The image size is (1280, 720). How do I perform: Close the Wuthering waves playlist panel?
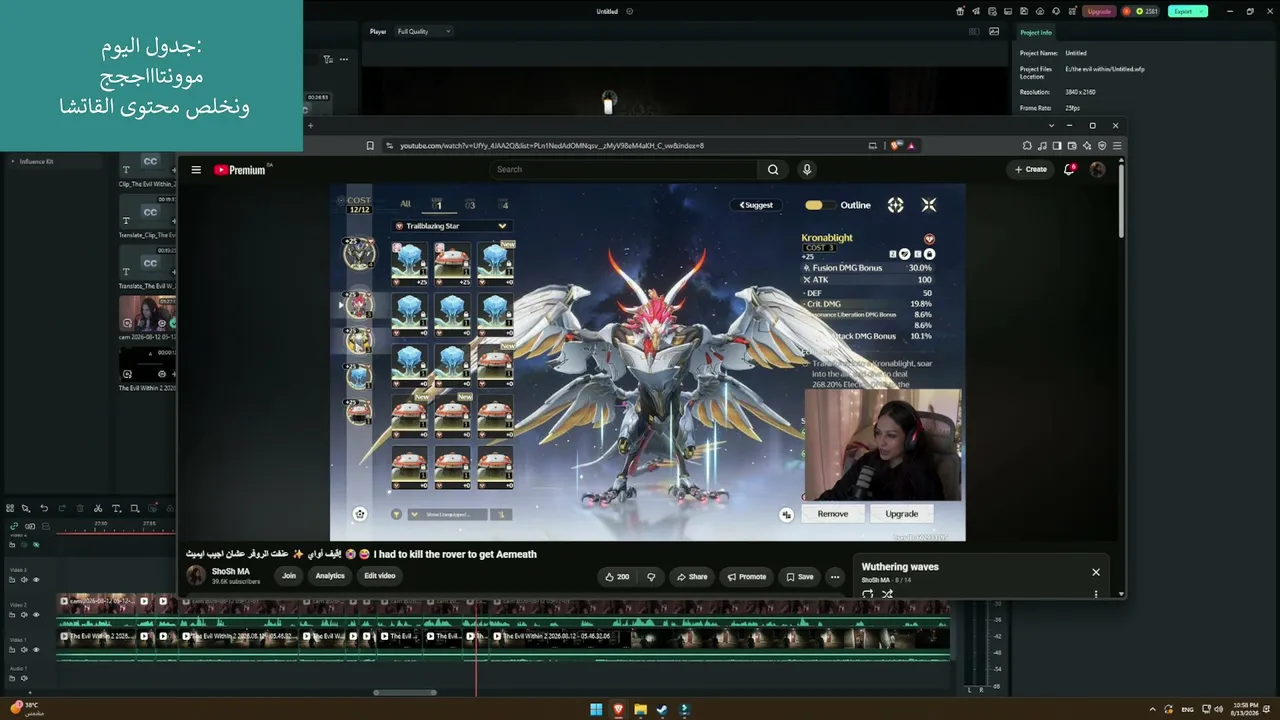(1096, 572)
